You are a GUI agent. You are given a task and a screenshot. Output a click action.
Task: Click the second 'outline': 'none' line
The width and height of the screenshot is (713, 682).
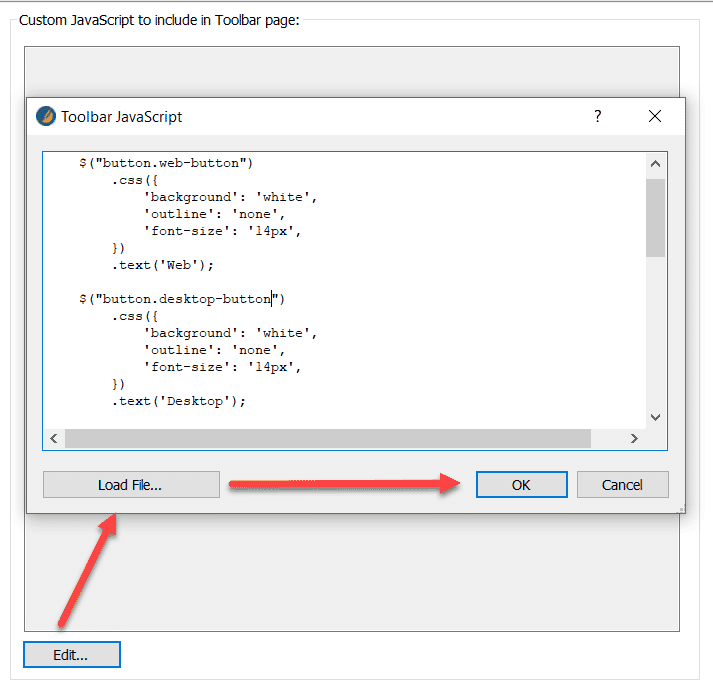click(214, 350)
